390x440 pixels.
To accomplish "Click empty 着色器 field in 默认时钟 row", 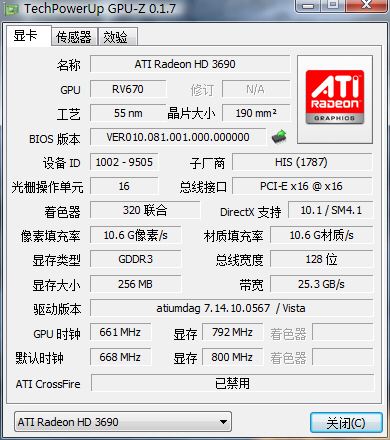I will pyautogui.click(x=343, y=357).
